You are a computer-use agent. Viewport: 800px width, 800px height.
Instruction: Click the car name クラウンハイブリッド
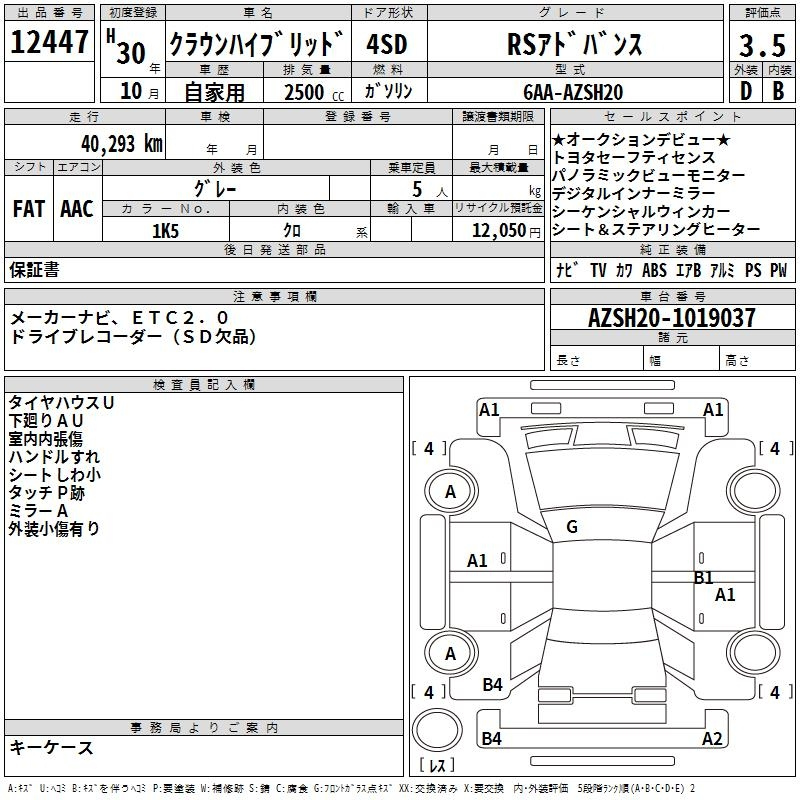[x=256, y=44]
